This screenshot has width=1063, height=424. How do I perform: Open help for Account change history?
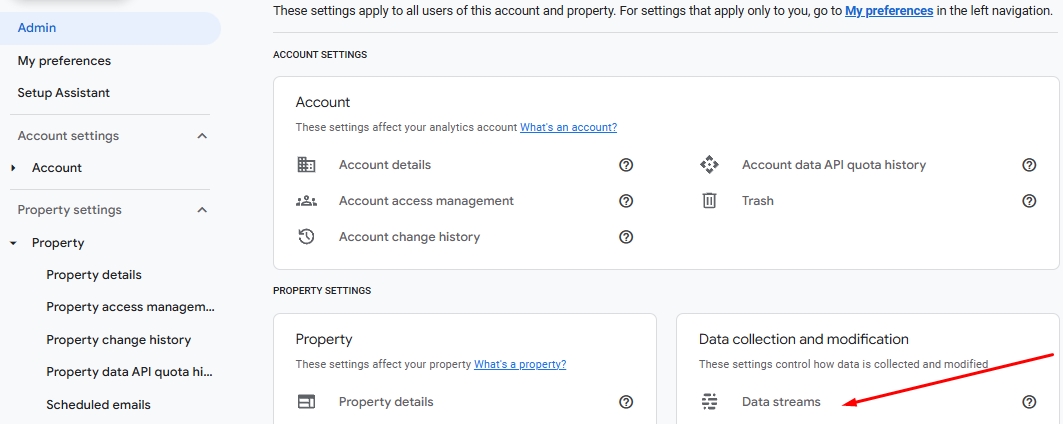pyautogui.click(x=626, y=237)
